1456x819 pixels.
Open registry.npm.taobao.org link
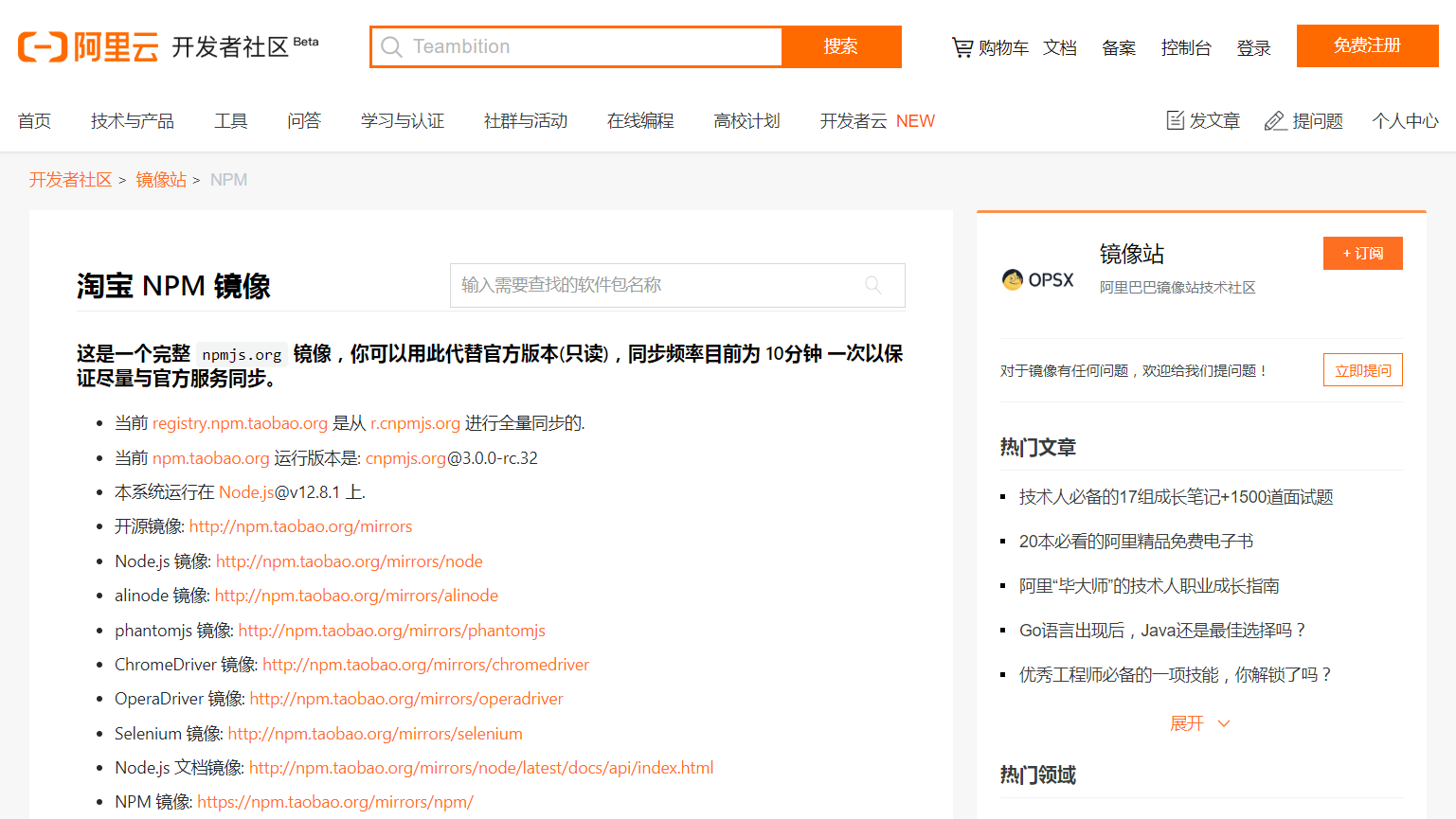coord(240,423)
